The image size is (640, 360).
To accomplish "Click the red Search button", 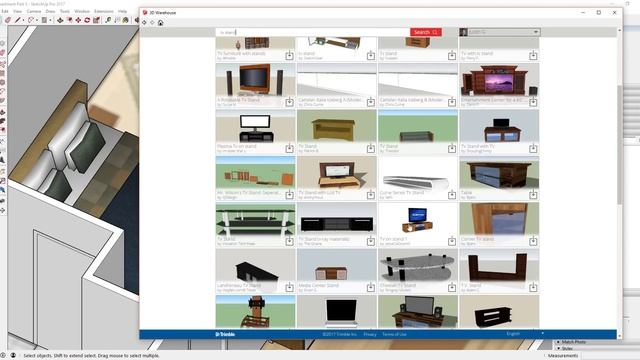I will (x=426, y=32).
